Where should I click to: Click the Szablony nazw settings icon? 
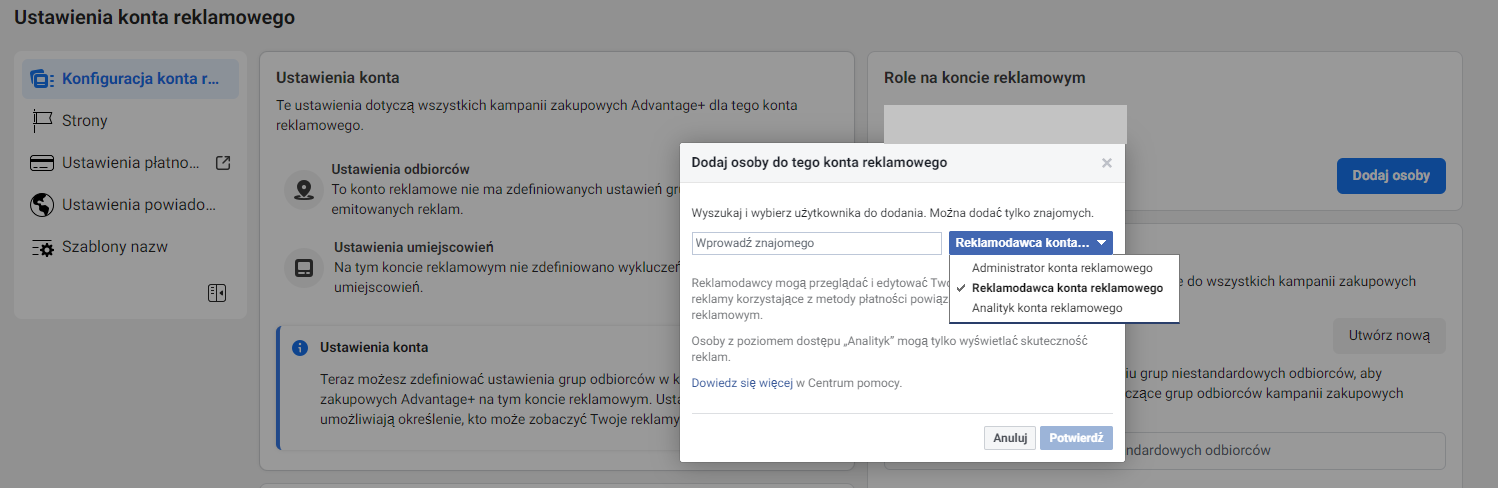click(41, 247)
